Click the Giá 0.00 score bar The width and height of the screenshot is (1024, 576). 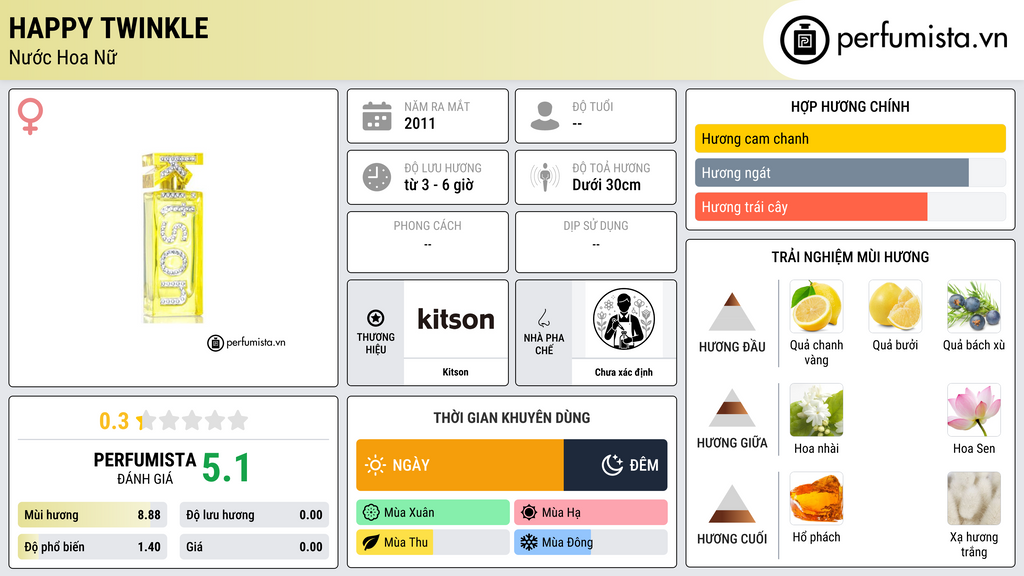(x=254, y=547)
